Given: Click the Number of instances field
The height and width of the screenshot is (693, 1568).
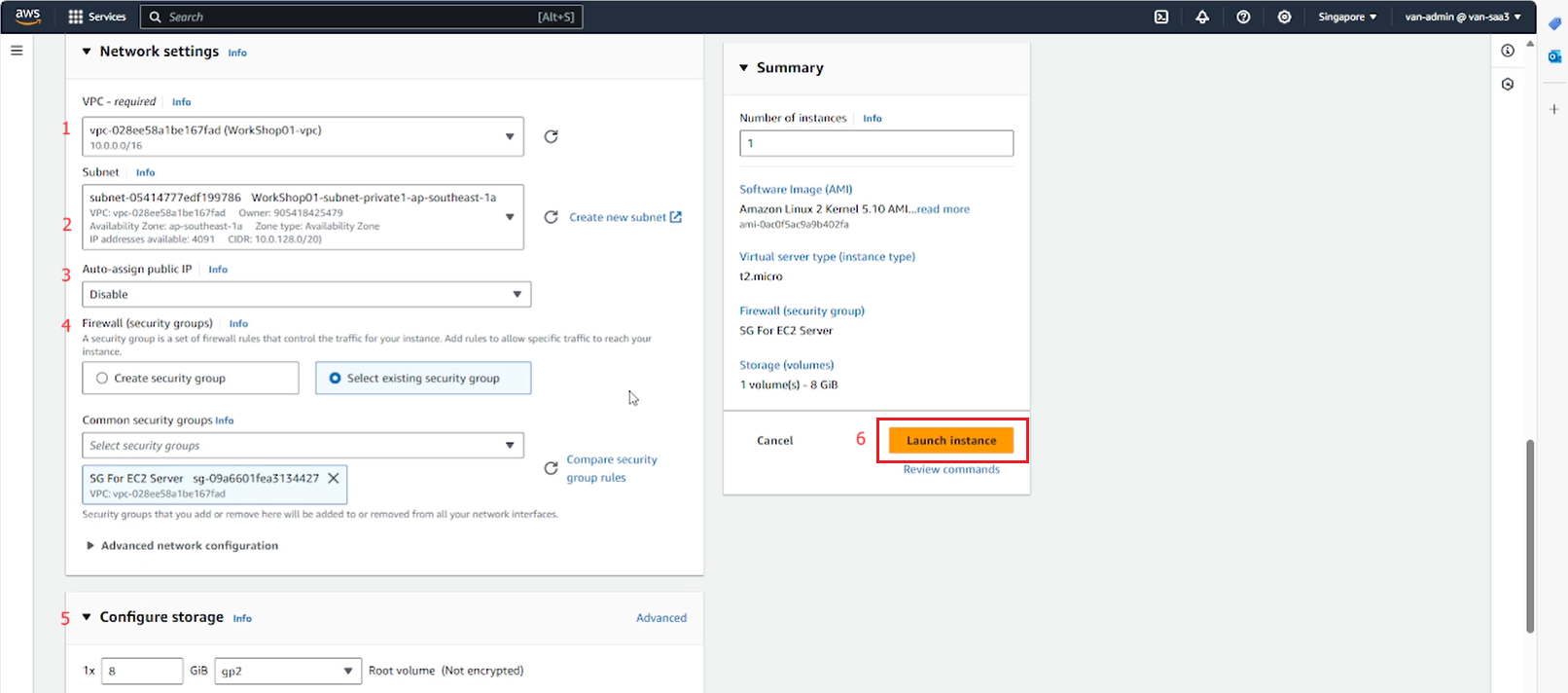Looking at the screenshot, I should tap(876, 143).
